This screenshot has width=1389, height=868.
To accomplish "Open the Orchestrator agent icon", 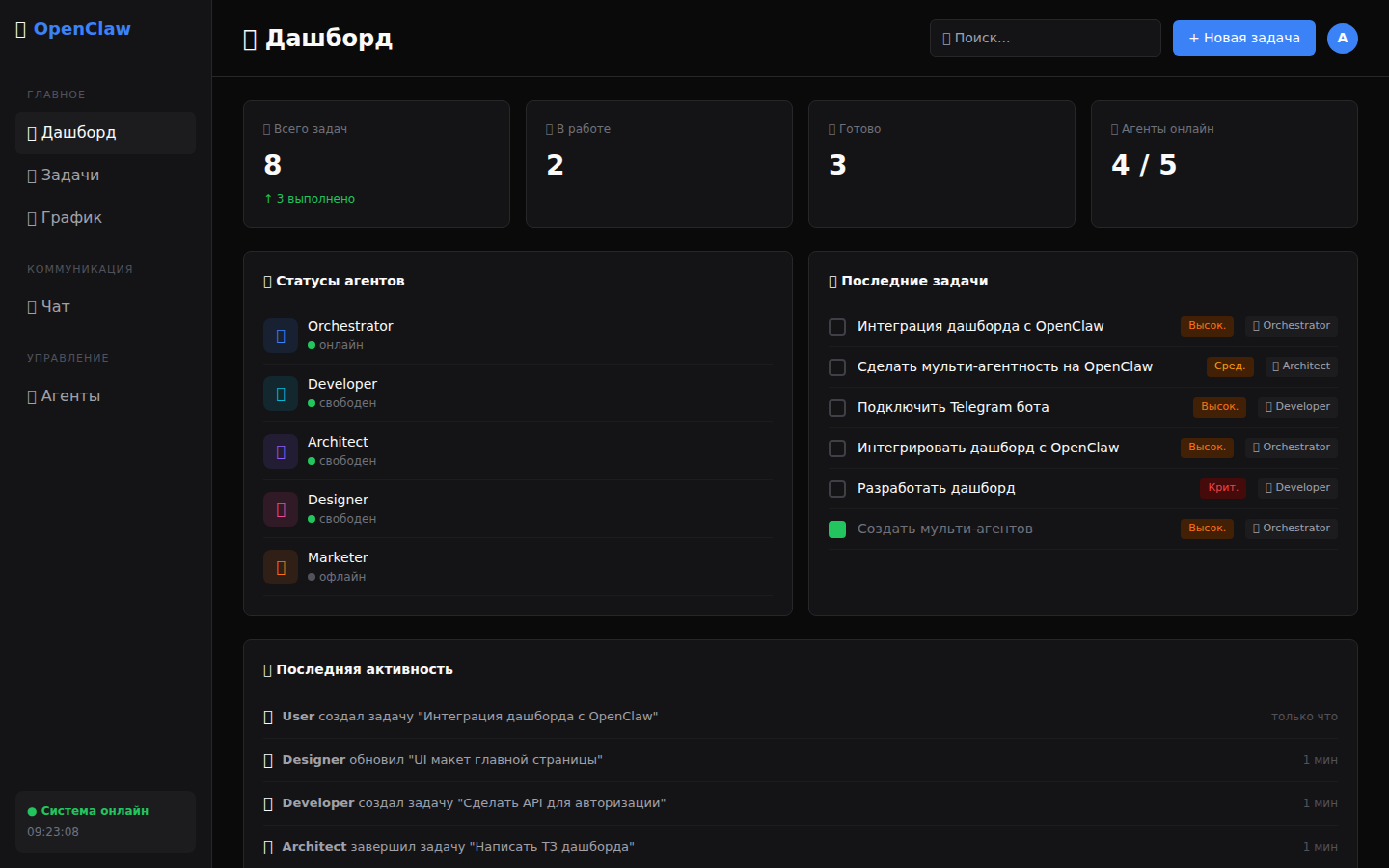I will tap(281, 336).
